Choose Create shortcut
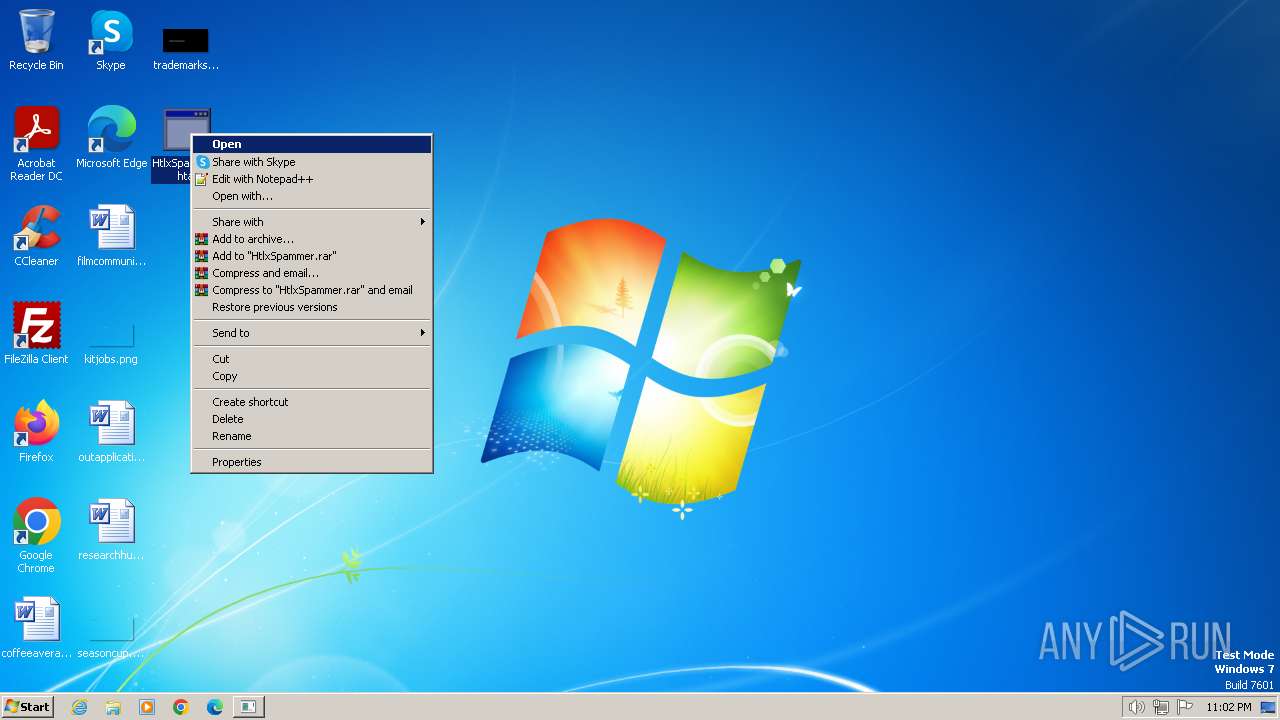Image resolution: width=1280 pixels, height=720 pixels. 312,402
